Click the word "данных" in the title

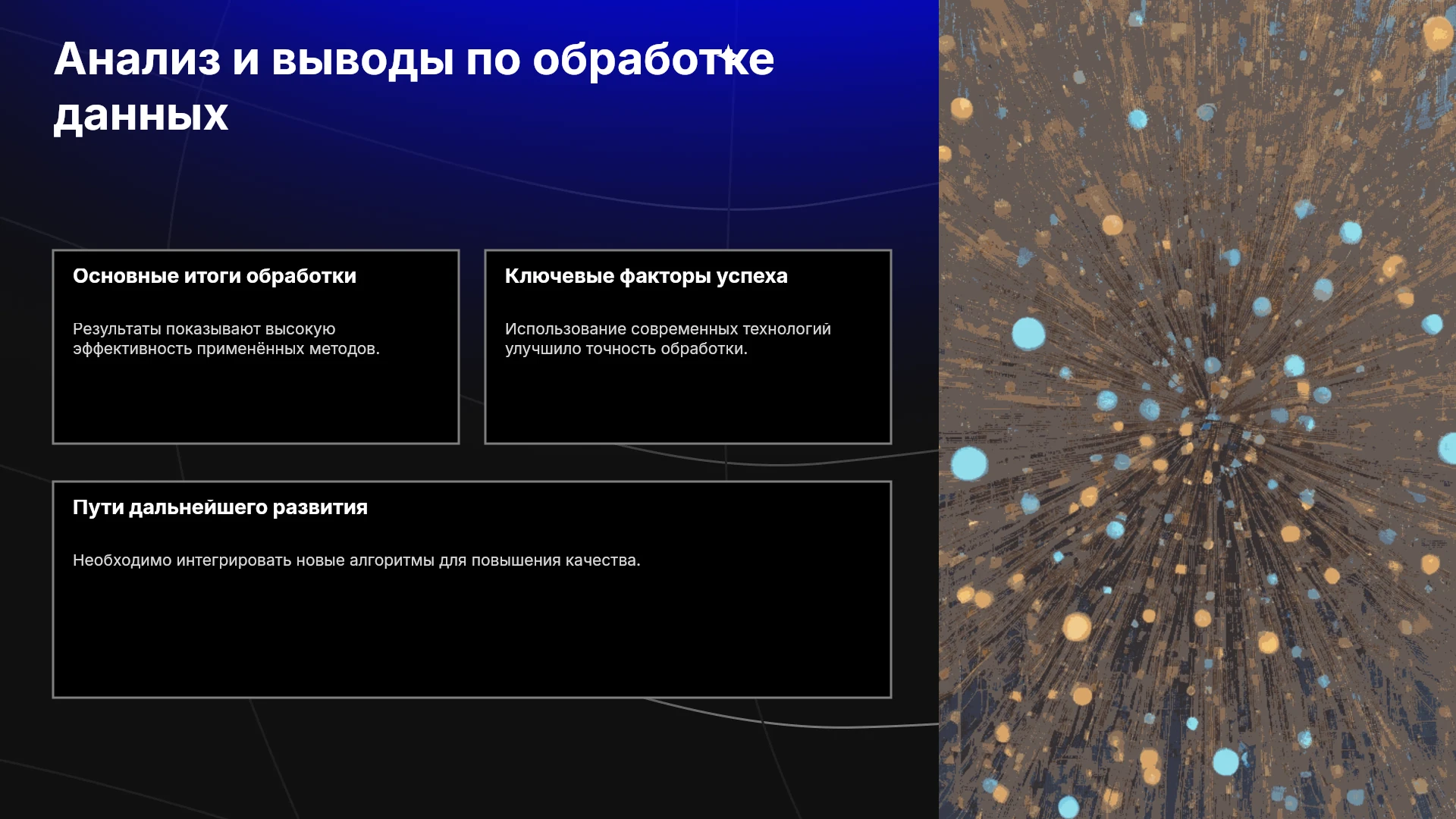141,115
